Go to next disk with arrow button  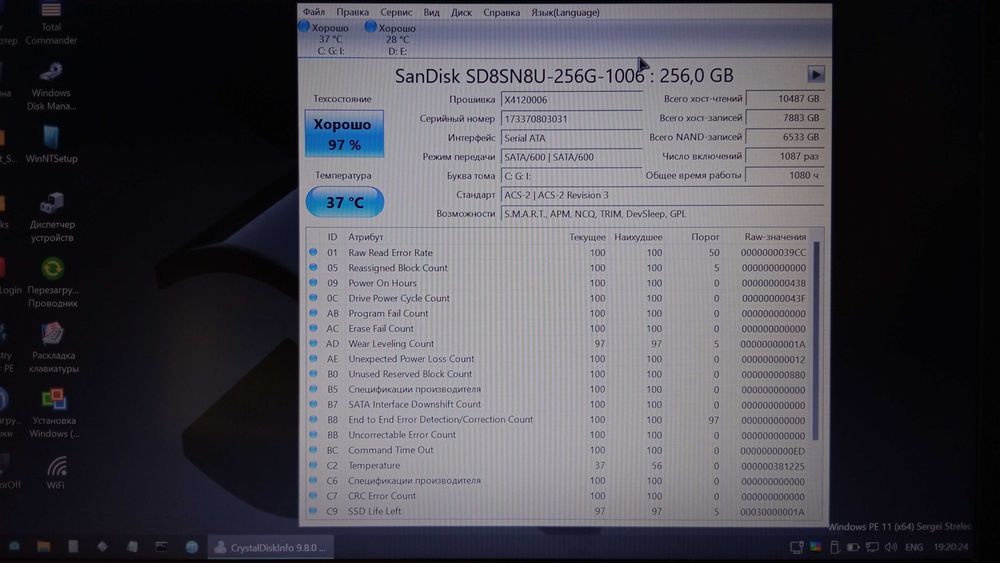tap(816, 75)
